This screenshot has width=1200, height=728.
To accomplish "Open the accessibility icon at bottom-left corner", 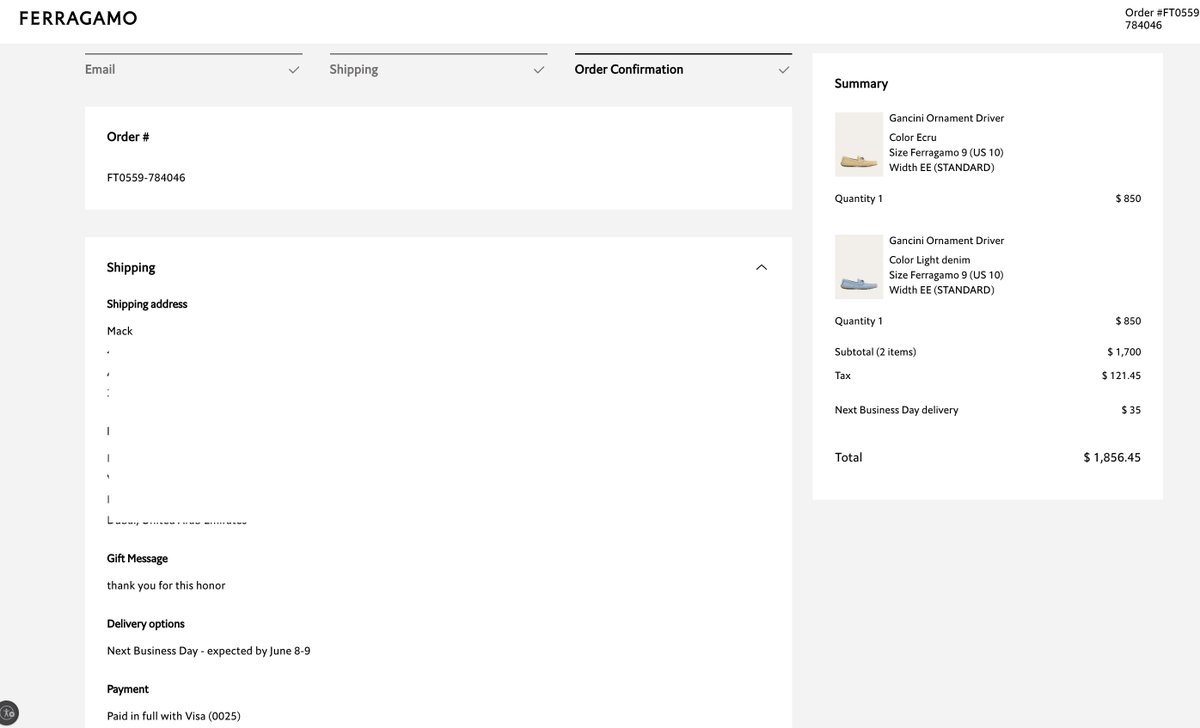I will 8,713.
